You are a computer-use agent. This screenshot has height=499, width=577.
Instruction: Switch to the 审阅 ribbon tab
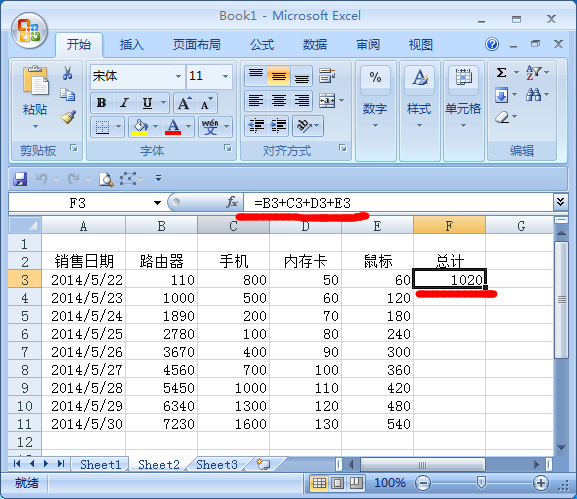[x=368, y=45]
